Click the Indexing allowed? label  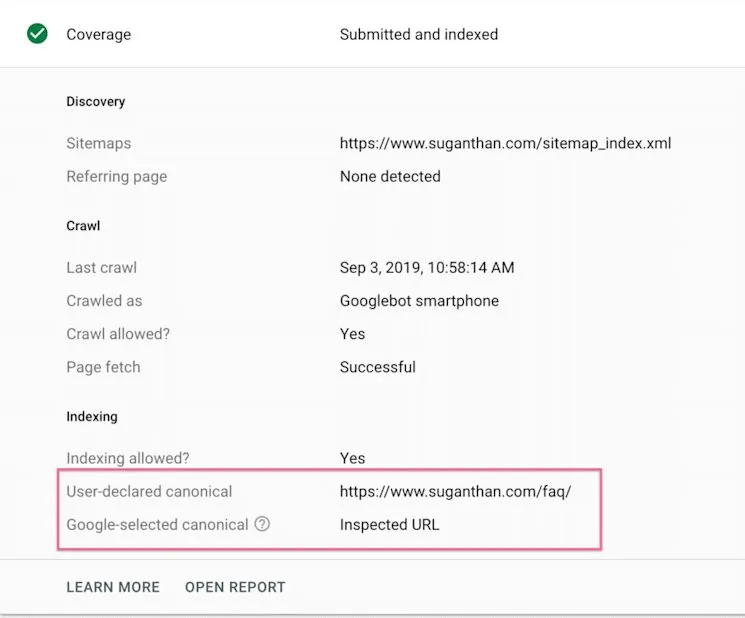(128, 458)
